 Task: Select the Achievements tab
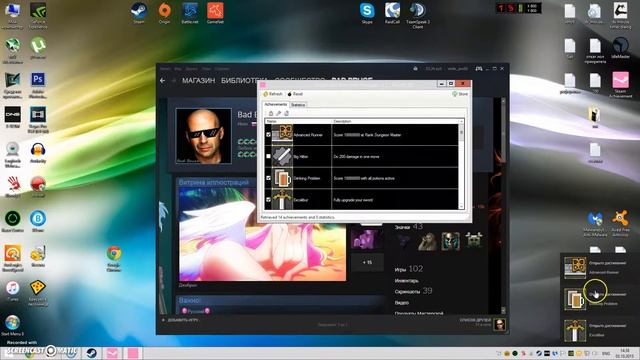pos(276,104)
